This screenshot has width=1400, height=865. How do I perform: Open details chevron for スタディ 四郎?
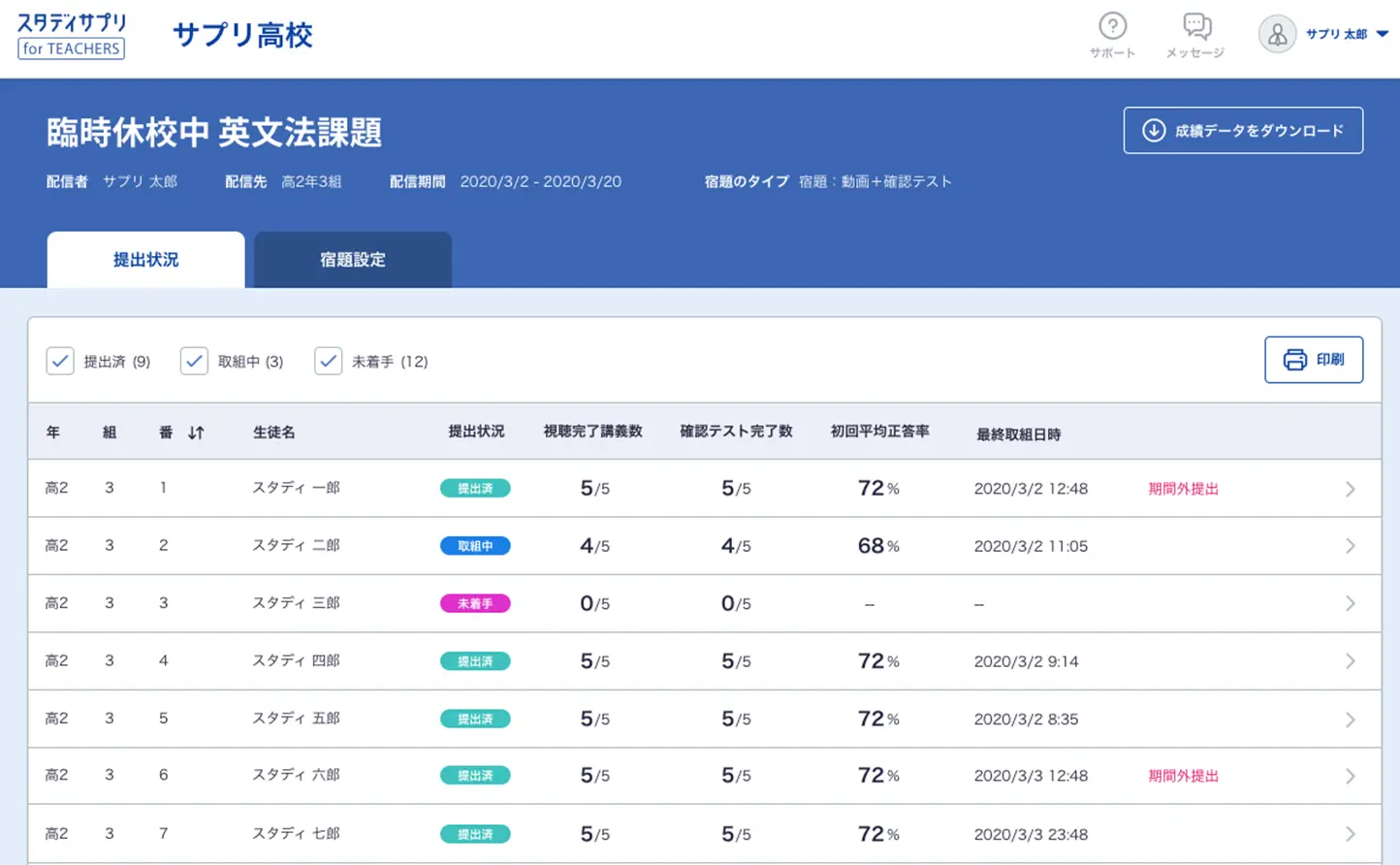click(x=1350, y=661)
